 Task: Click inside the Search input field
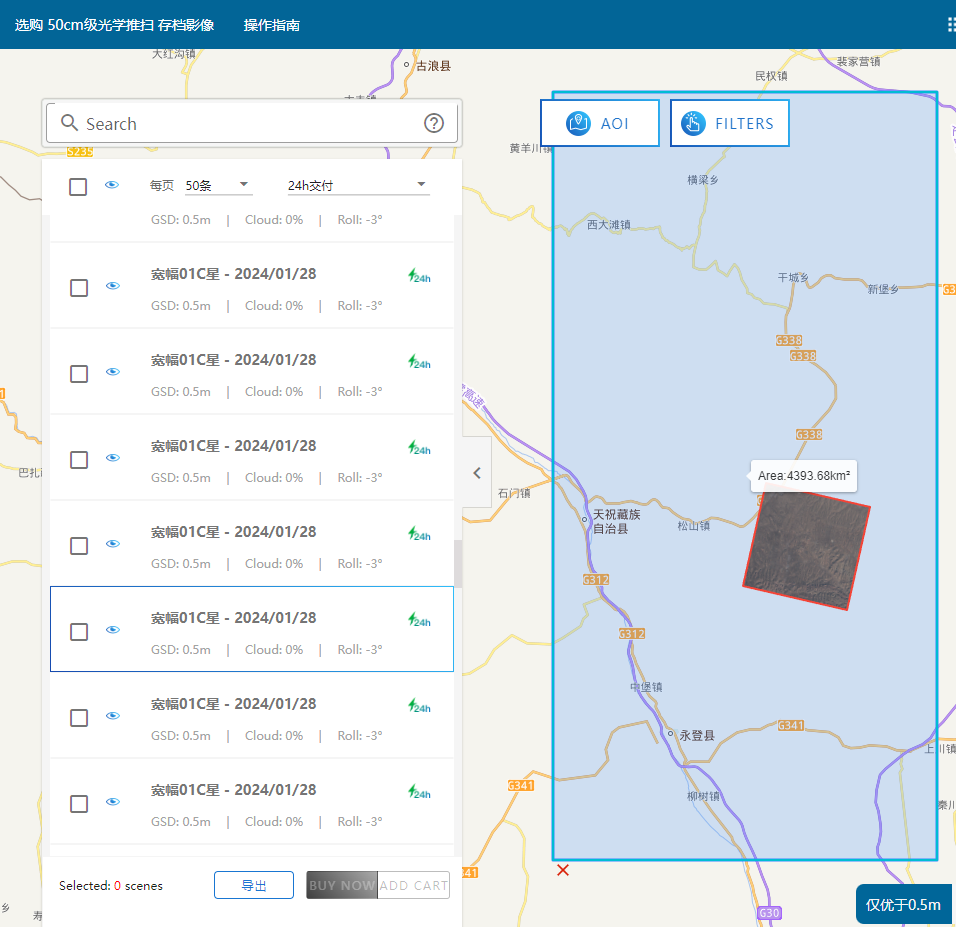251,123
